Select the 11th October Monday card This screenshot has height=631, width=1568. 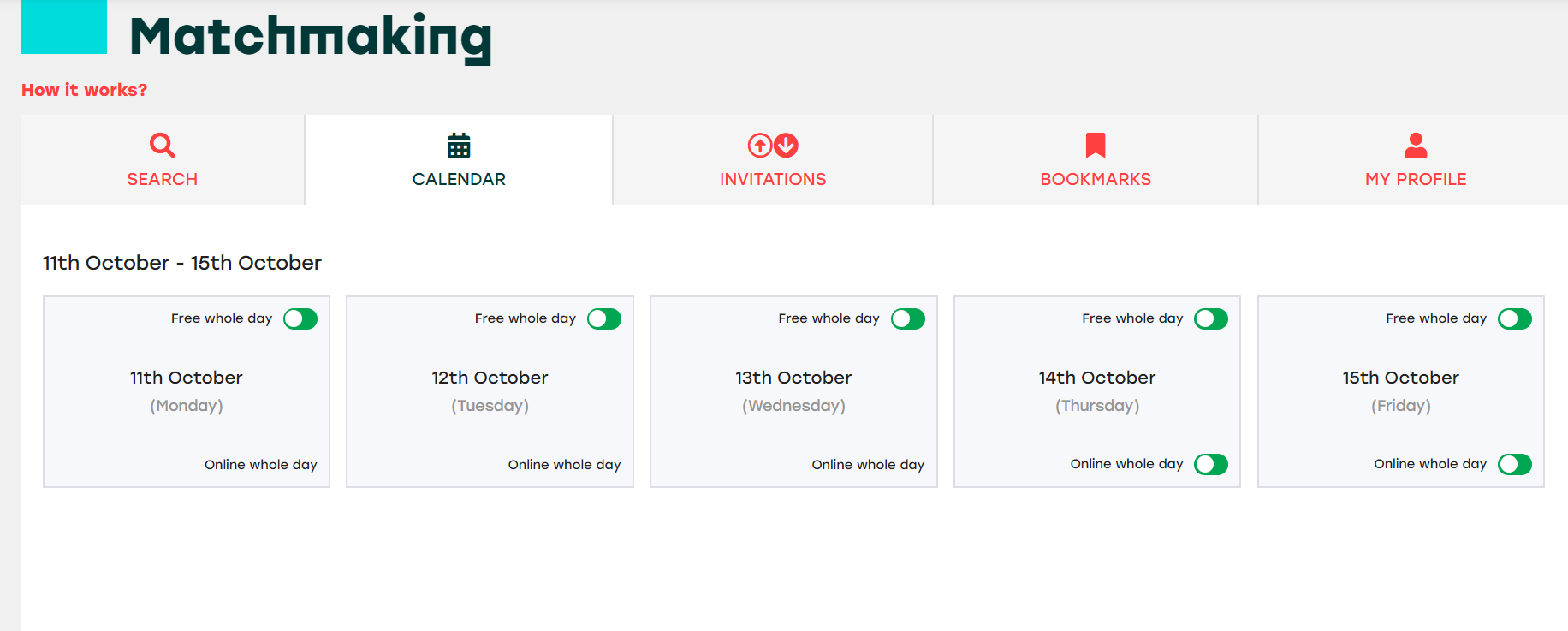pos(187,392)
